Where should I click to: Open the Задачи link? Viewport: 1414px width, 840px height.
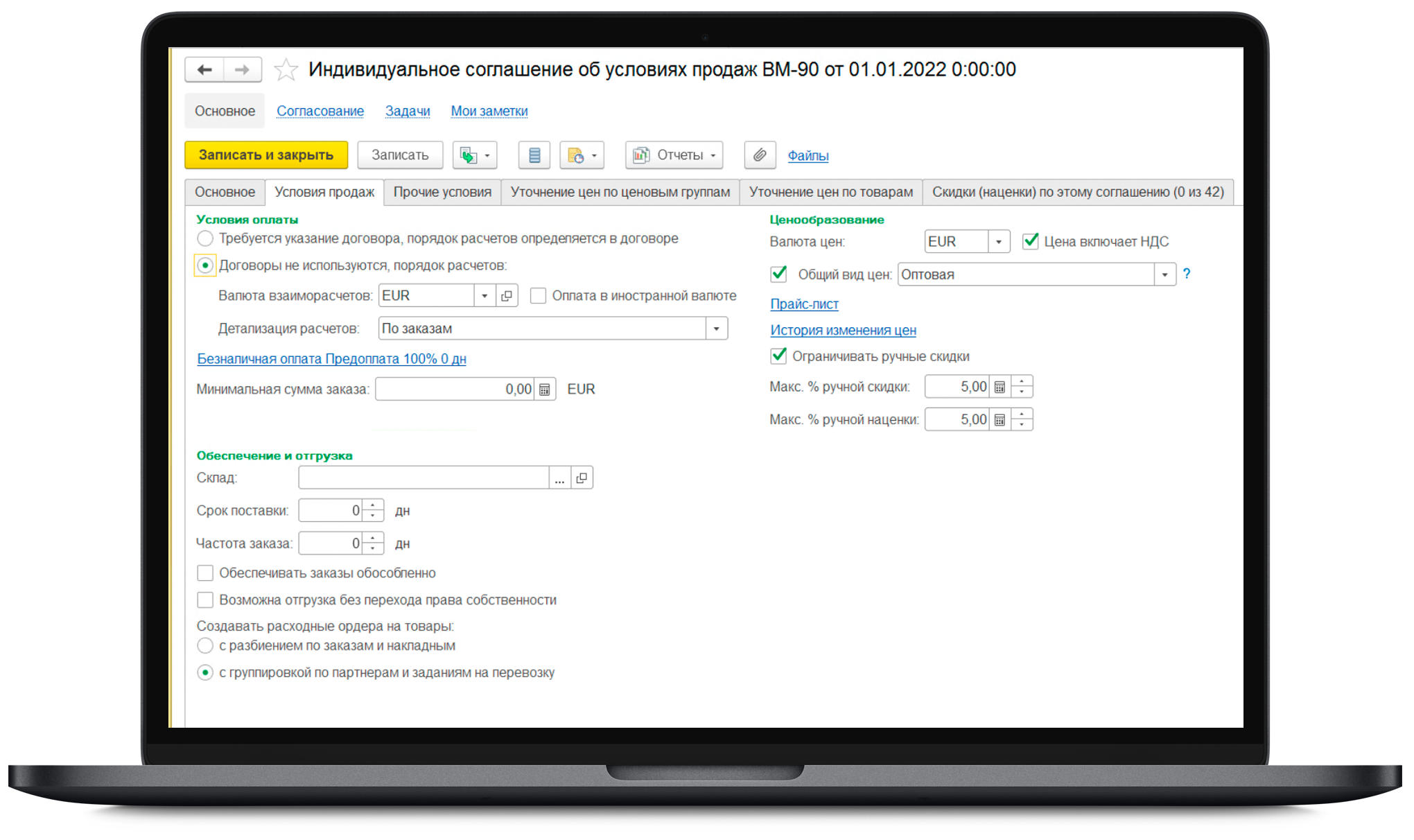click(x=408, y=111)
